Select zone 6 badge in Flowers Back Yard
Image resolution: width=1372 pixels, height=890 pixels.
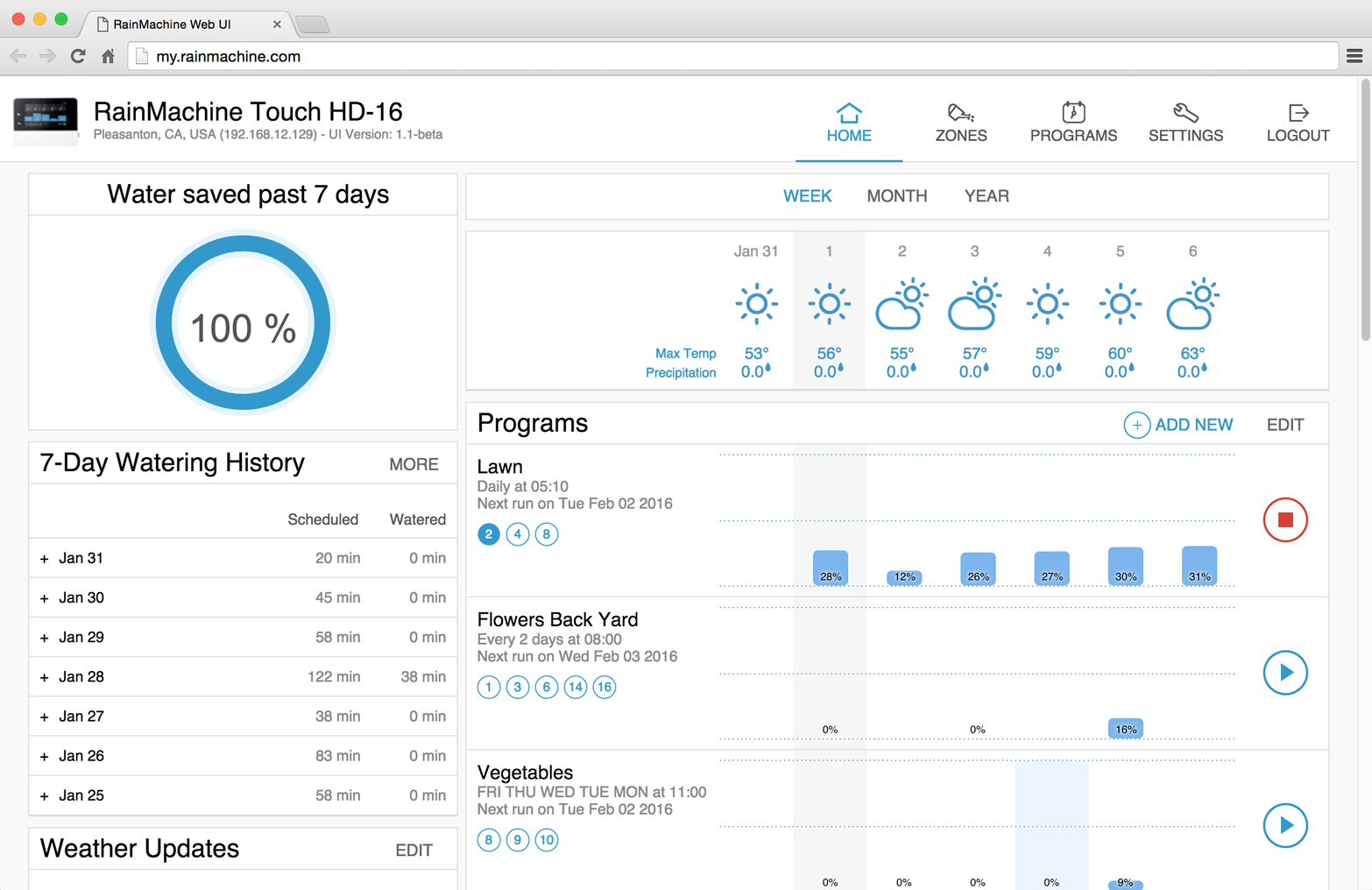click(547, 687)
